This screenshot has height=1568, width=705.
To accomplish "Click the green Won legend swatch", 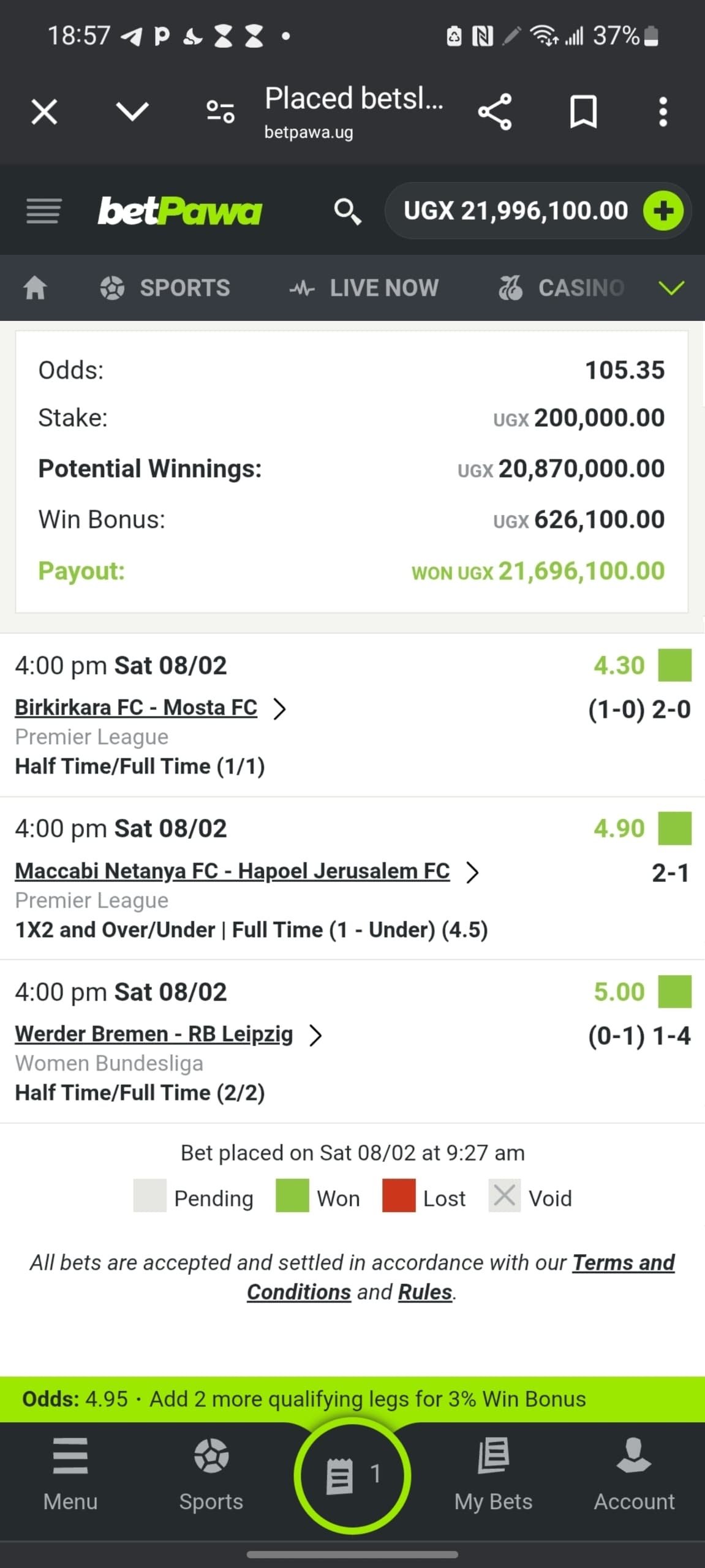I will point(292,1196).
